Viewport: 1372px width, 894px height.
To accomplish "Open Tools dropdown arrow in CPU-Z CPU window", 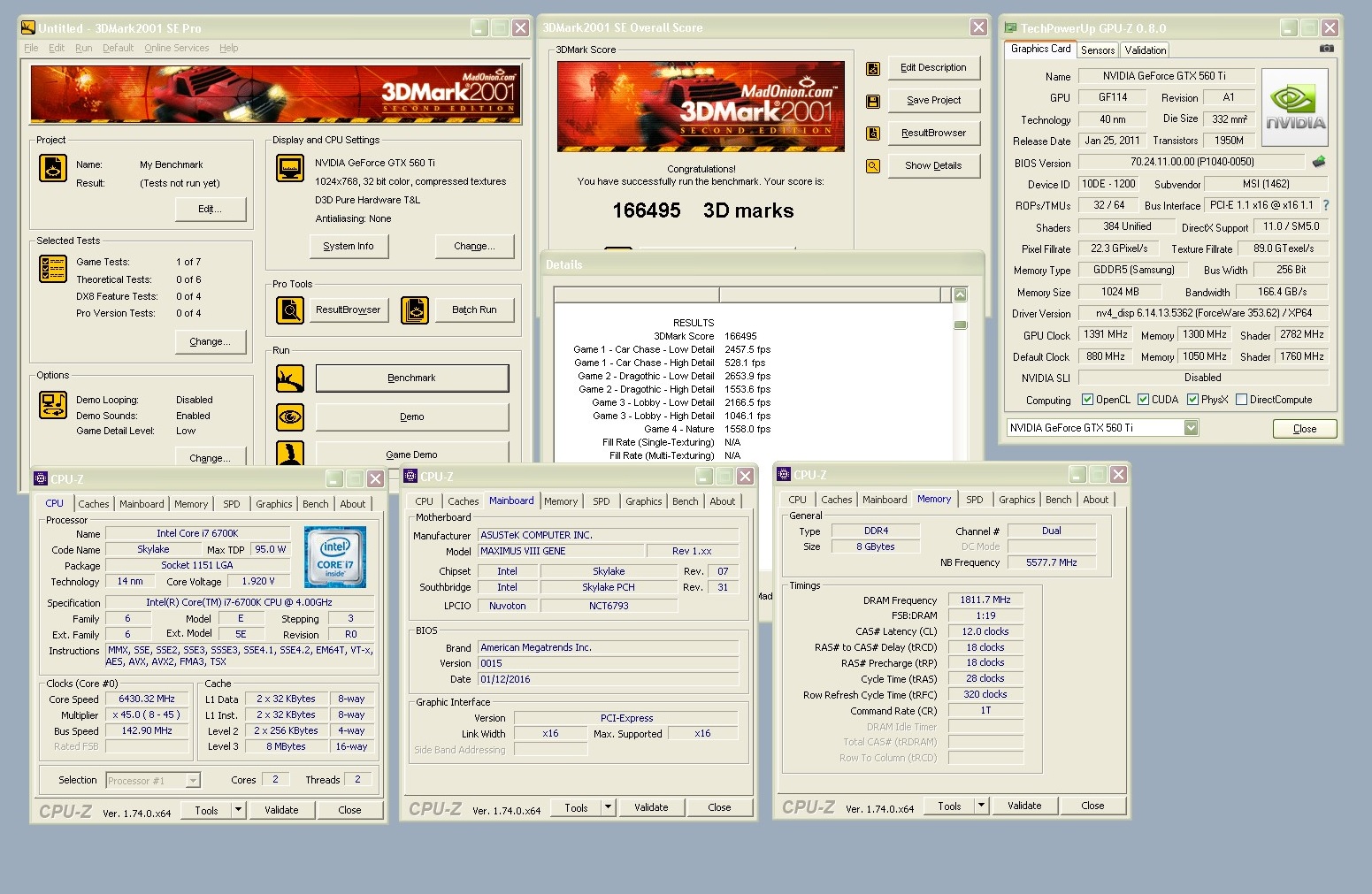I will coord(238,810).
